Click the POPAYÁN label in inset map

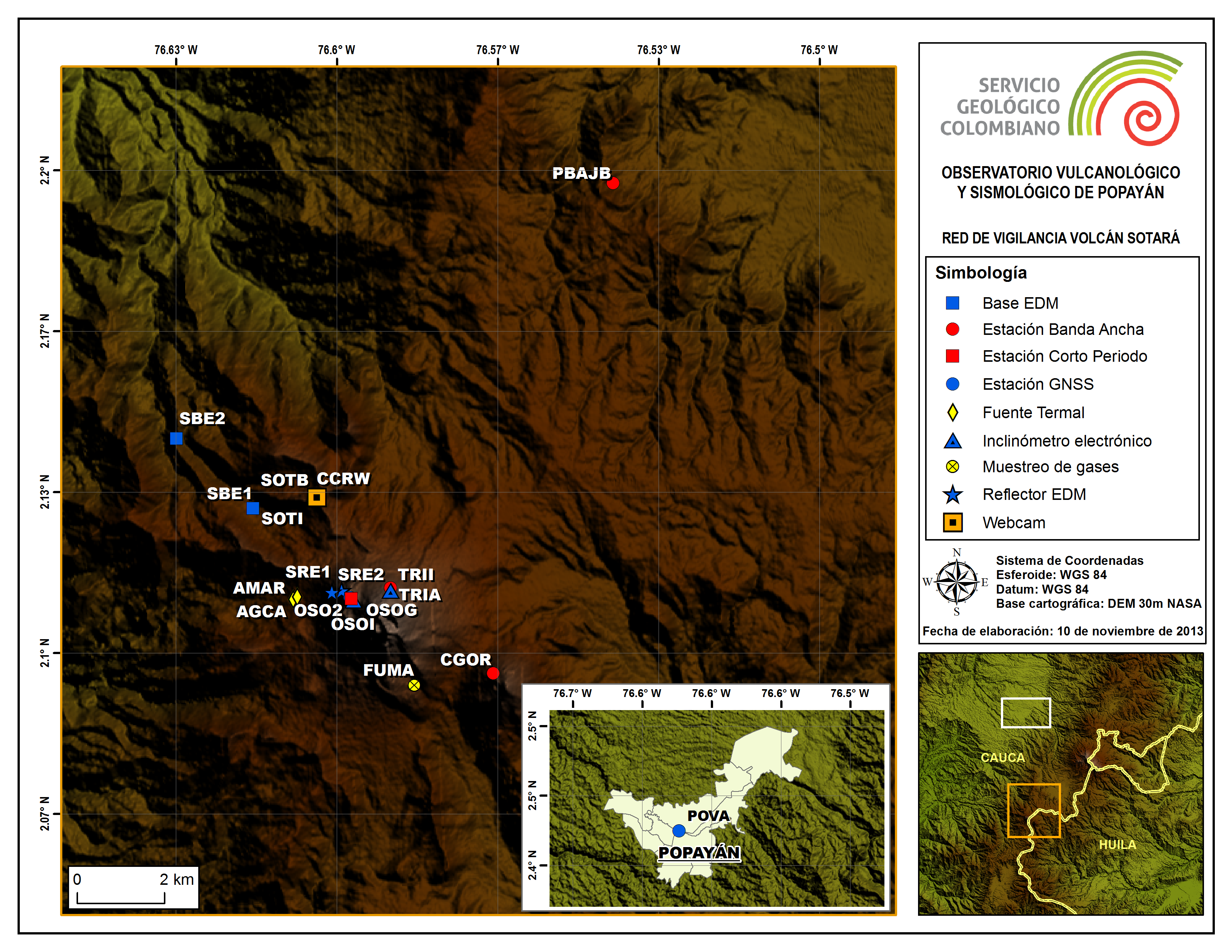(699, 853)
